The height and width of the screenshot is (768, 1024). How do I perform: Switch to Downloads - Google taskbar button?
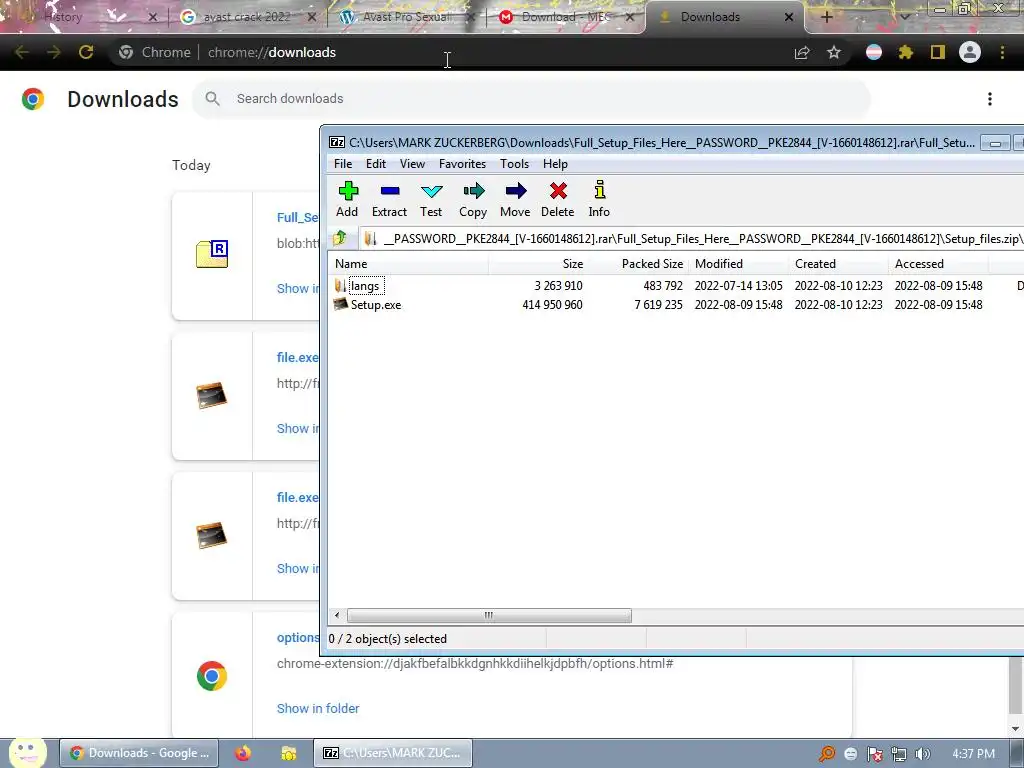[138, 753]
